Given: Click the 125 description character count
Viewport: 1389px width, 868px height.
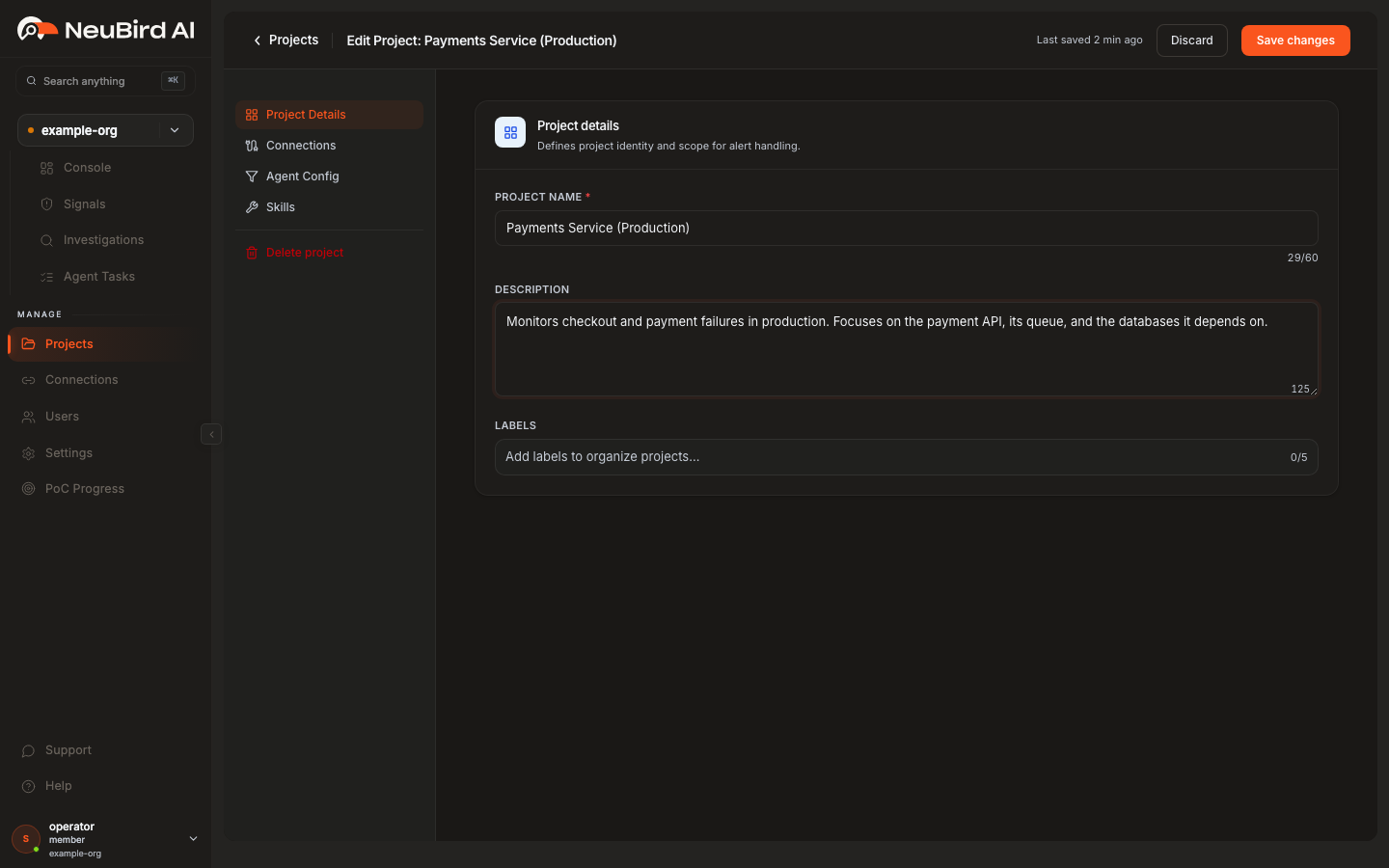Looking at the screenshot, I should coord(1300,390).
